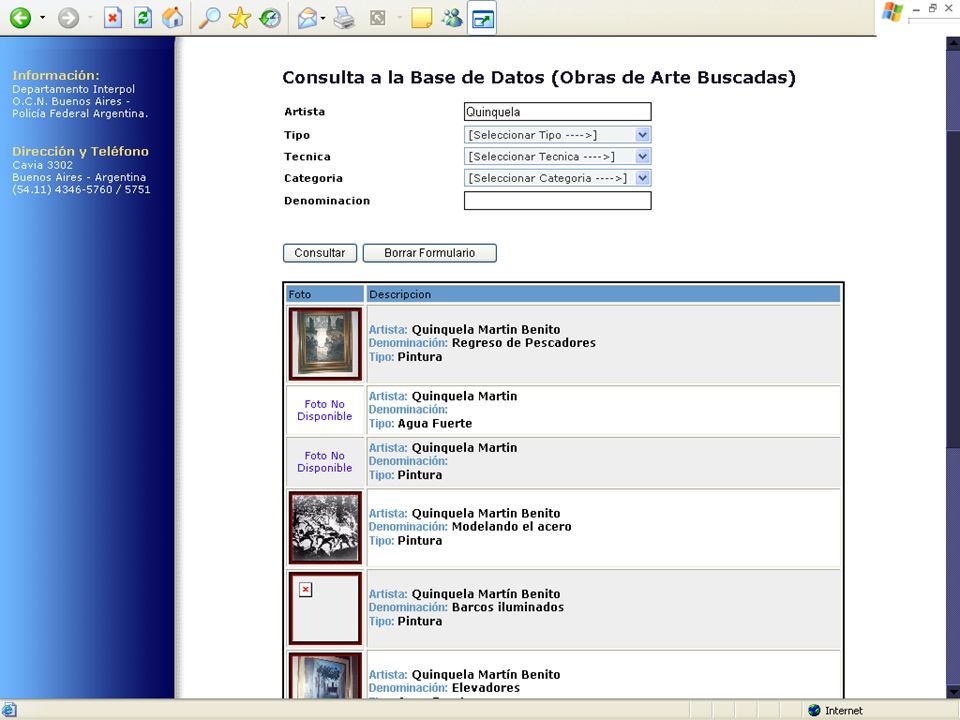Open the Seleccionar Tipo dropdown
This screenshot has height=720, width=960.
(x=557, y=135)
